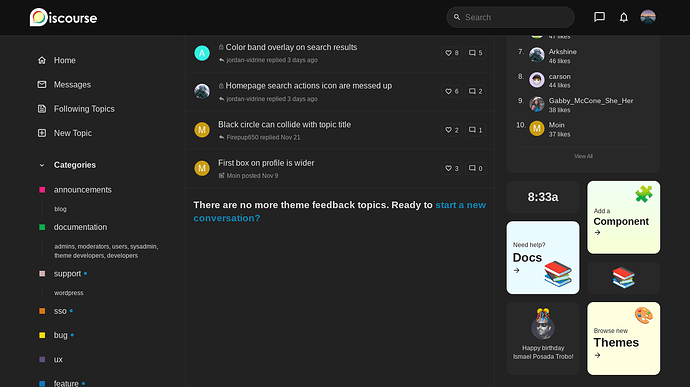Click the support category color square
This screenshot has width=690, height=387.
pyautogui.click(x=42, y=273)
